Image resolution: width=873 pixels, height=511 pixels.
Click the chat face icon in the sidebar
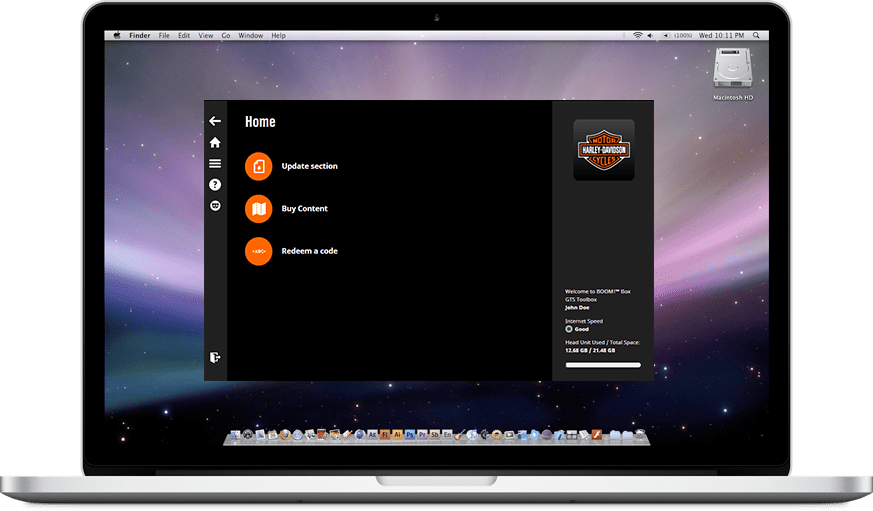click(215, 206)
